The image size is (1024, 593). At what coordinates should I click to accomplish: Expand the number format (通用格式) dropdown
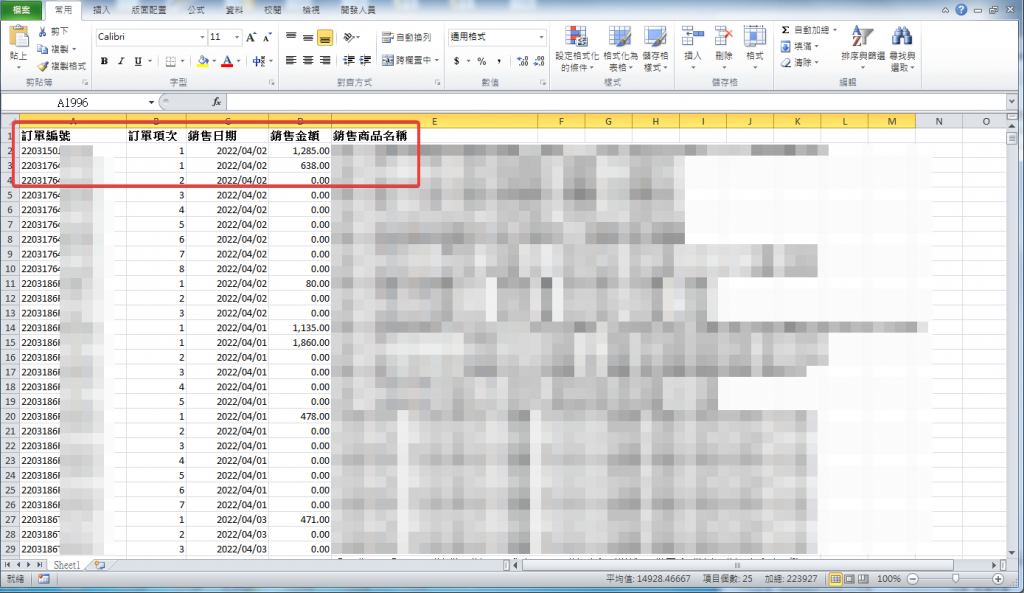pyautogui.click(x=540, y=37)
